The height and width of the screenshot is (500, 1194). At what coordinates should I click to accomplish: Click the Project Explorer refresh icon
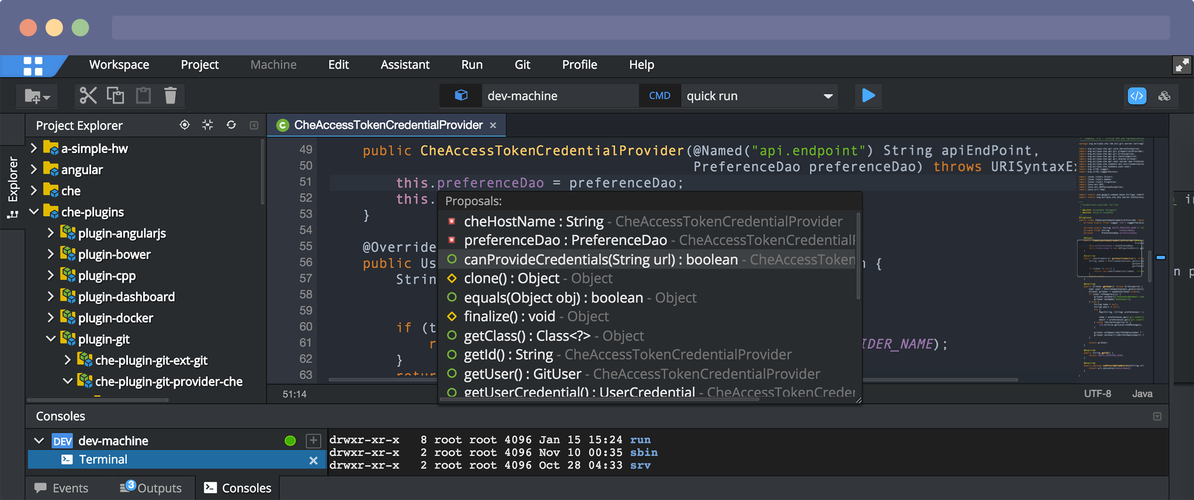tap(231, 125)
